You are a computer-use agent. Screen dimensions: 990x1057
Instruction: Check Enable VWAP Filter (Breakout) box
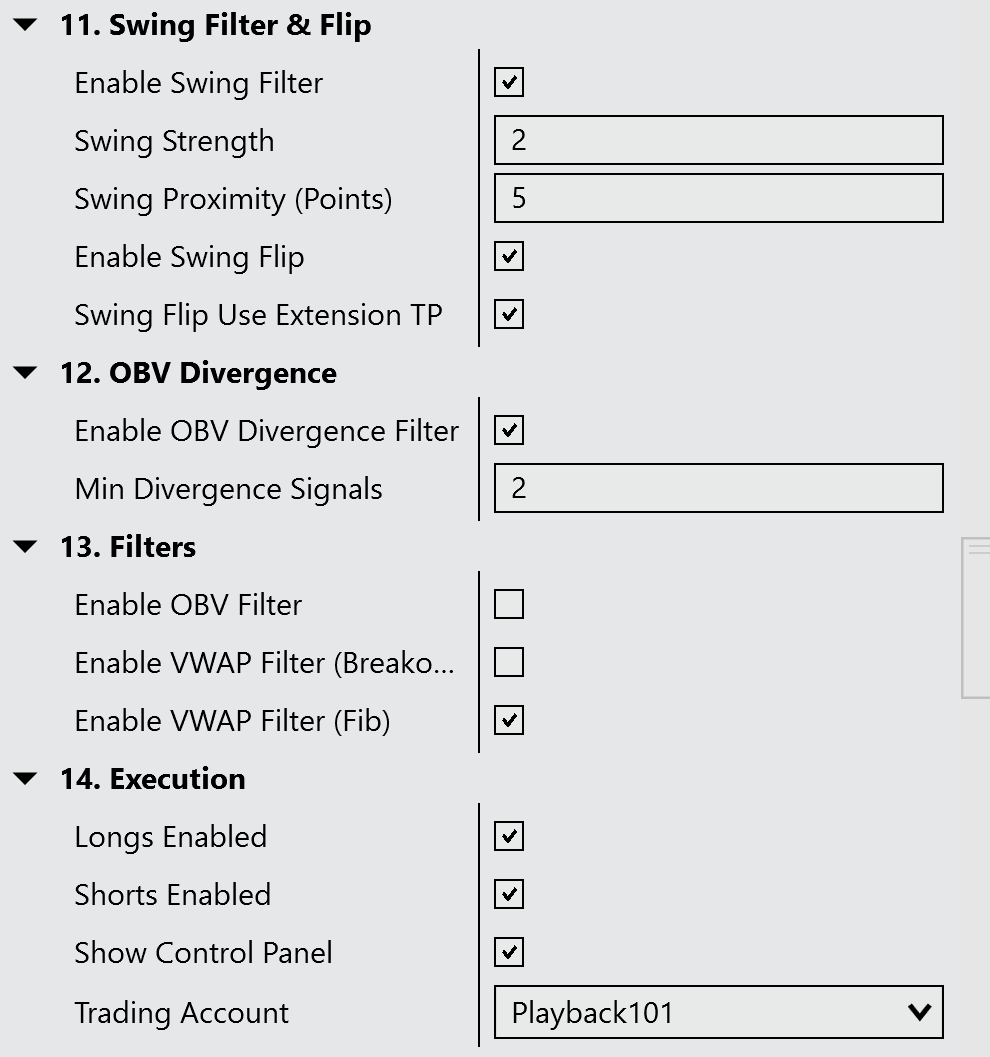509,663
